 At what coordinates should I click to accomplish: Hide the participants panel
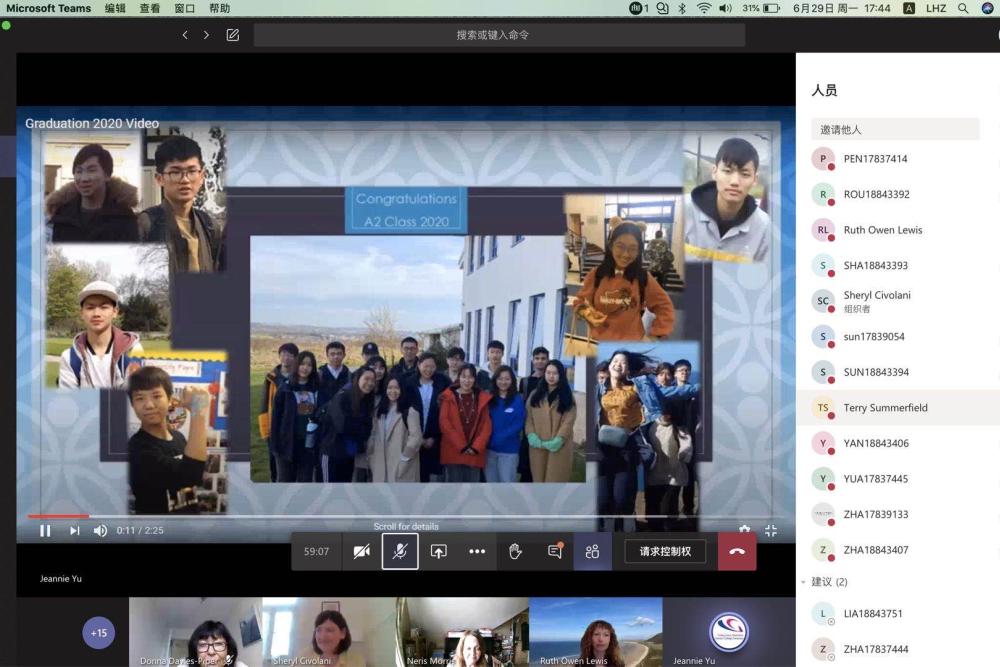click(x=592, y=551)
